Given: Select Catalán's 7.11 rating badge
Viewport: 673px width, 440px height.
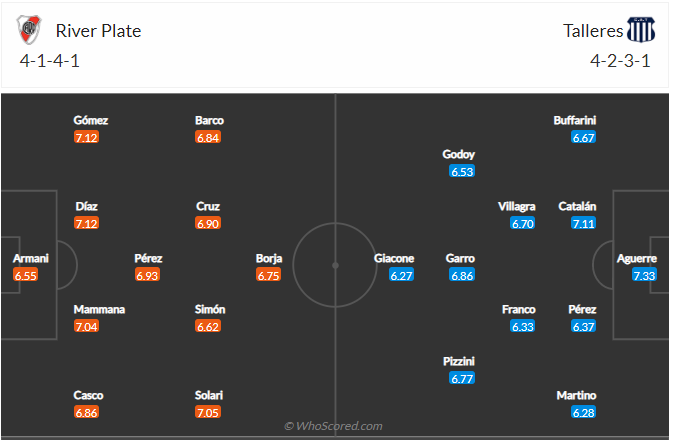Looking at the screenshot, I should [x=584, y=224].
